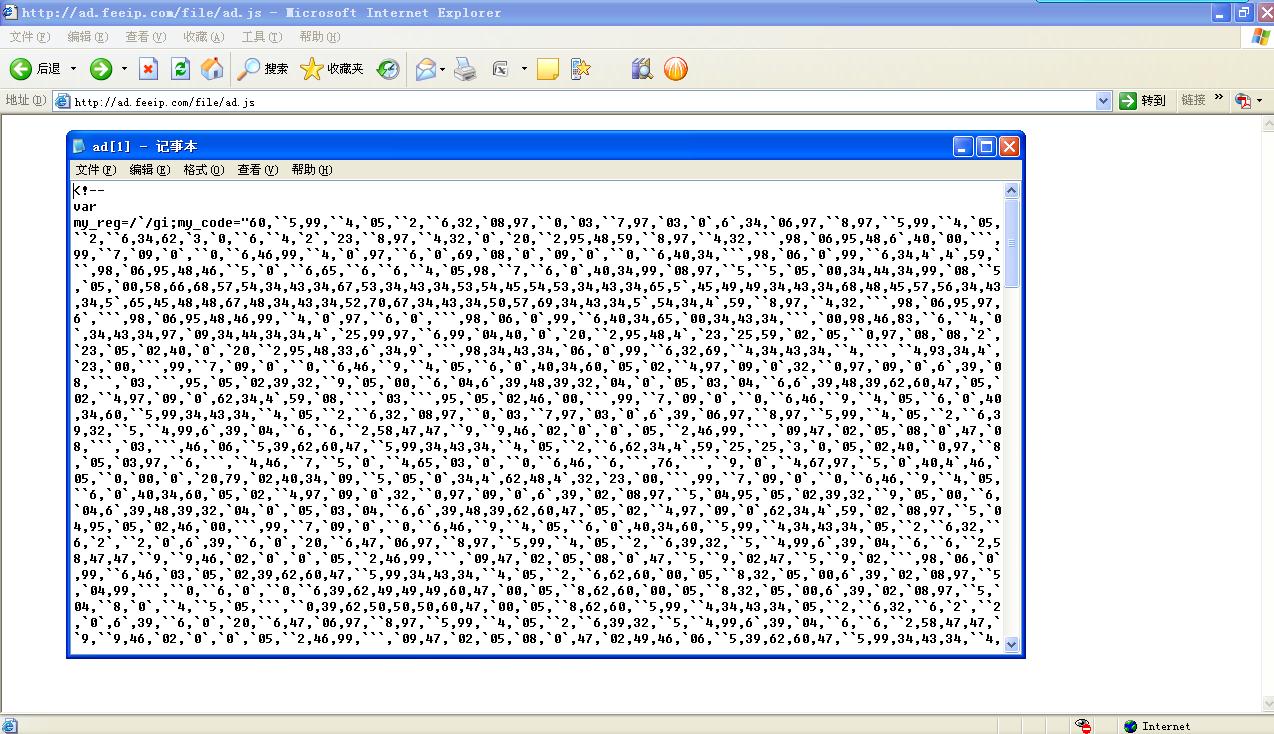
Task: Click the status bar page icon
Action: [9, 726]
